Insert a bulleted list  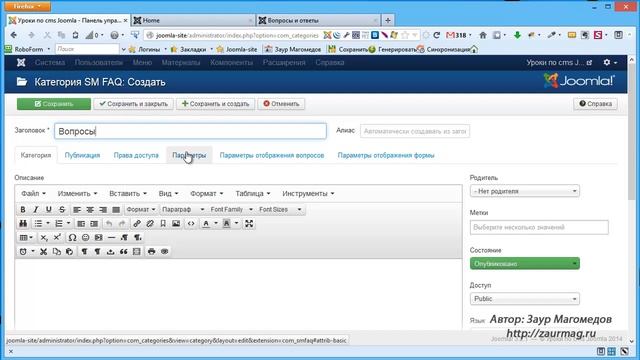coord(38,223)
